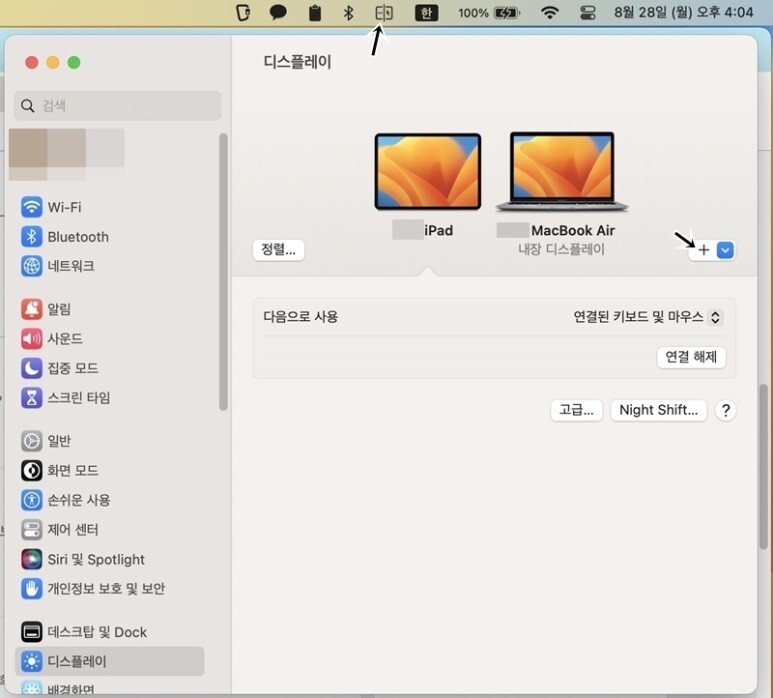Viewport: 773px width, 698px height.
Task: Open 손쉬운 사용 accessibility settings
Action: tap(66, 500)
